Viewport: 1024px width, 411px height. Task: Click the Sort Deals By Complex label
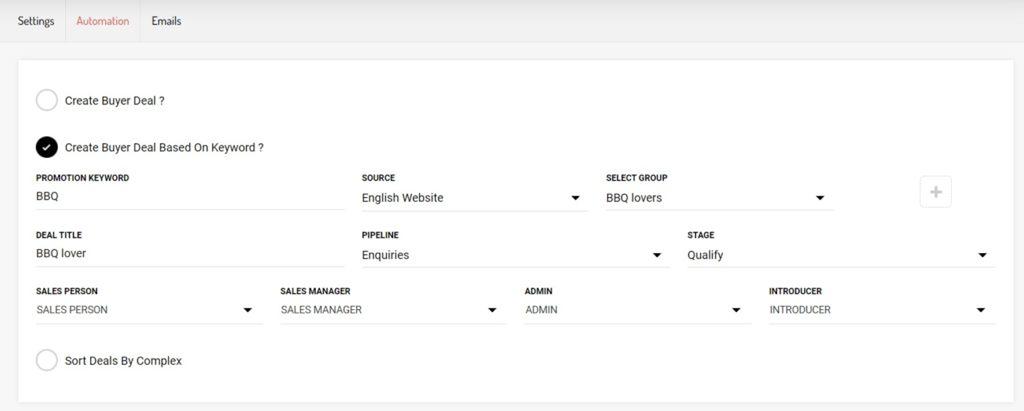point(123,360)
